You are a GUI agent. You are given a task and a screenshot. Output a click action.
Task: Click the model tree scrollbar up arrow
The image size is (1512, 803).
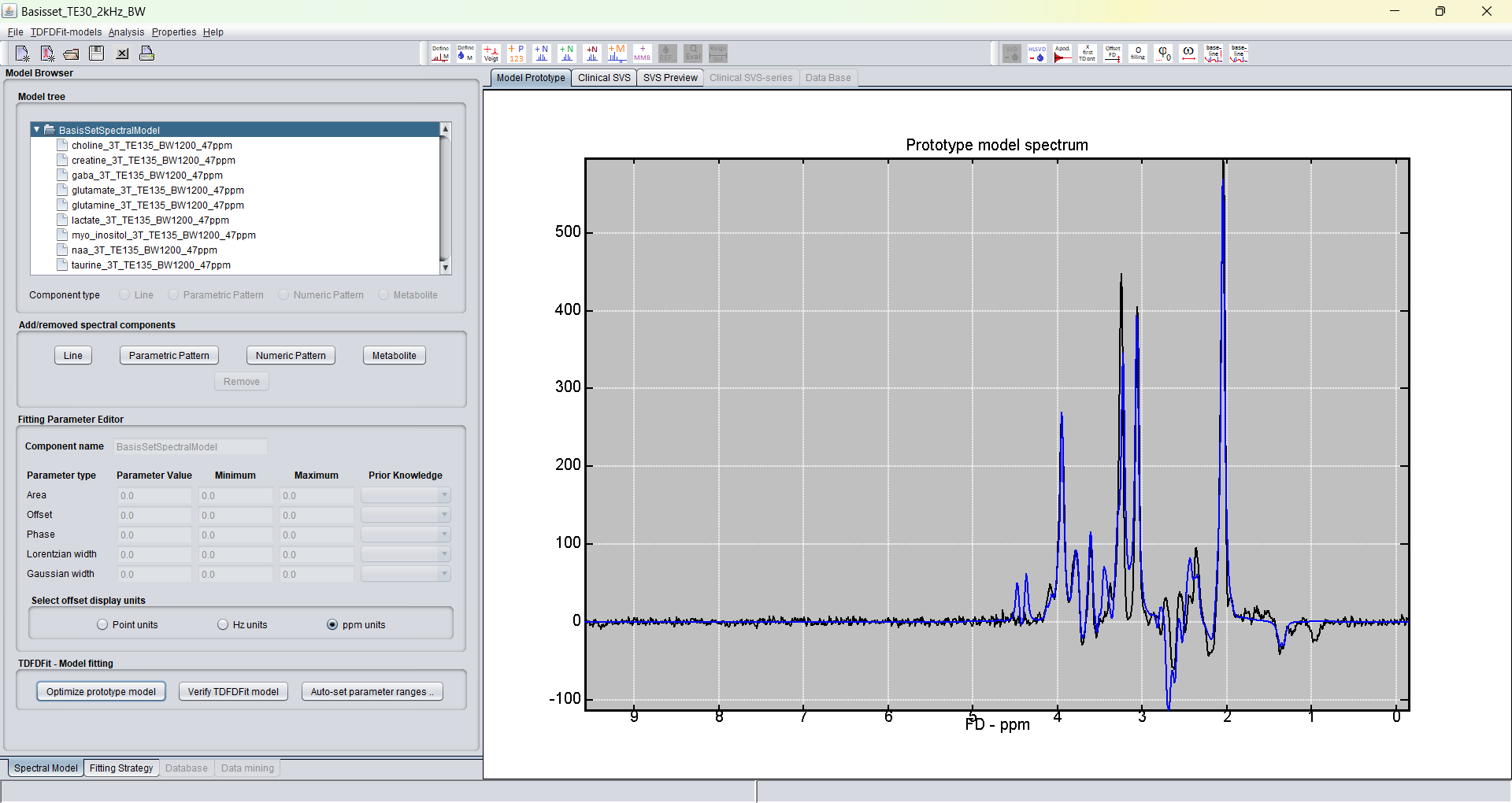[x=445, y=128]
